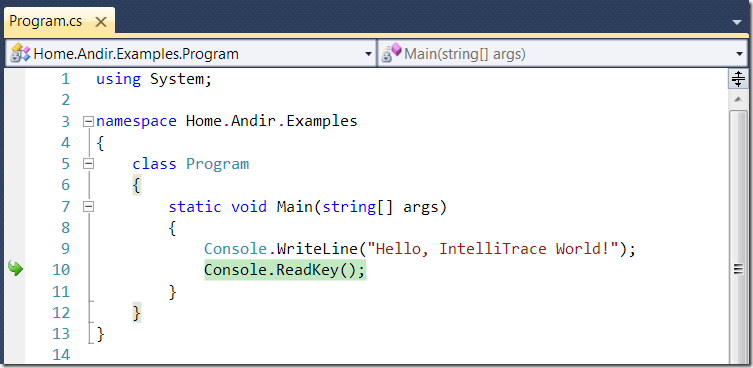
Task: Click the 'Program' class name on line 5
Action: (x=218, y=164)
